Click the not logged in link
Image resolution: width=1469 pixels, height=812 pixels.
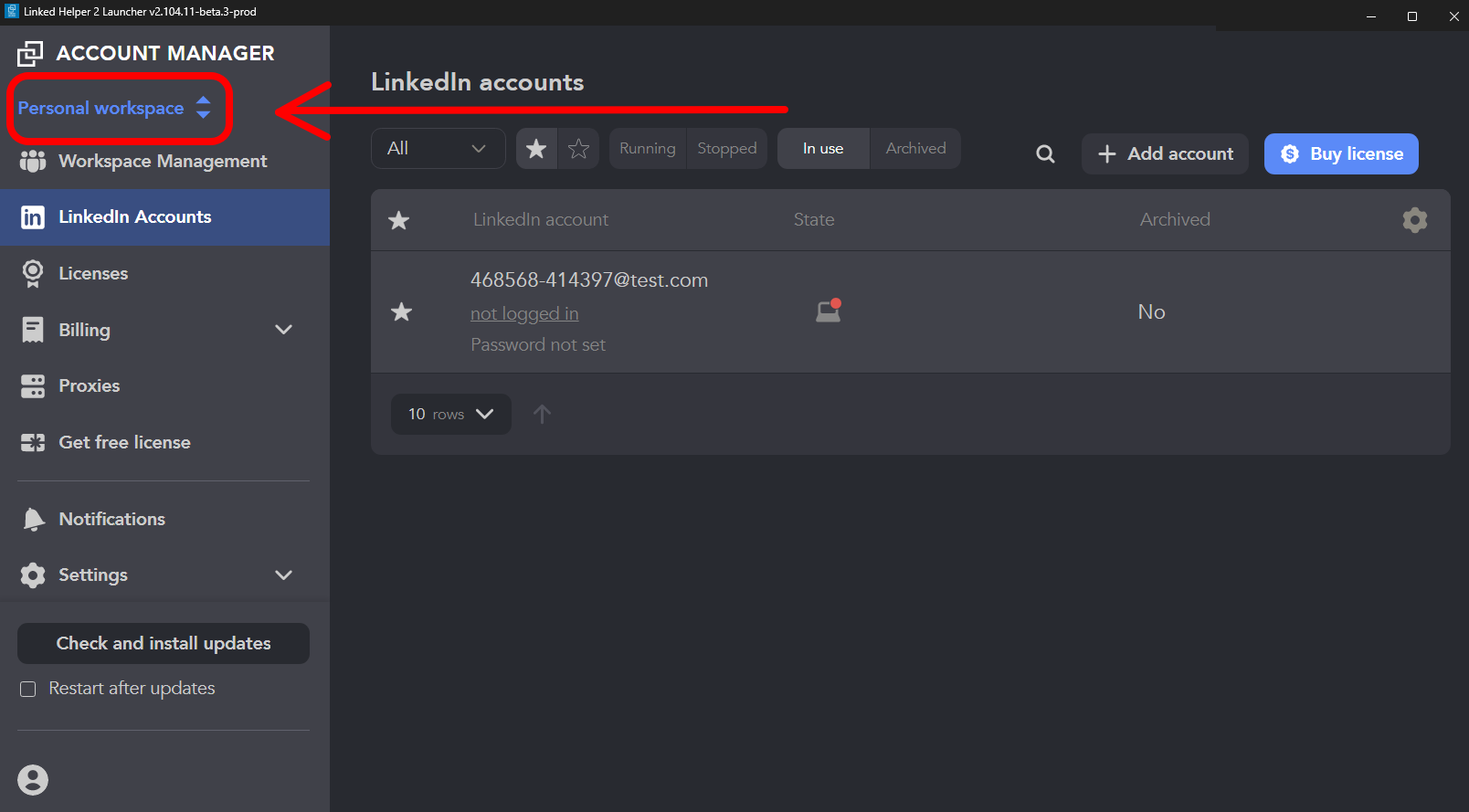(524, 314)
